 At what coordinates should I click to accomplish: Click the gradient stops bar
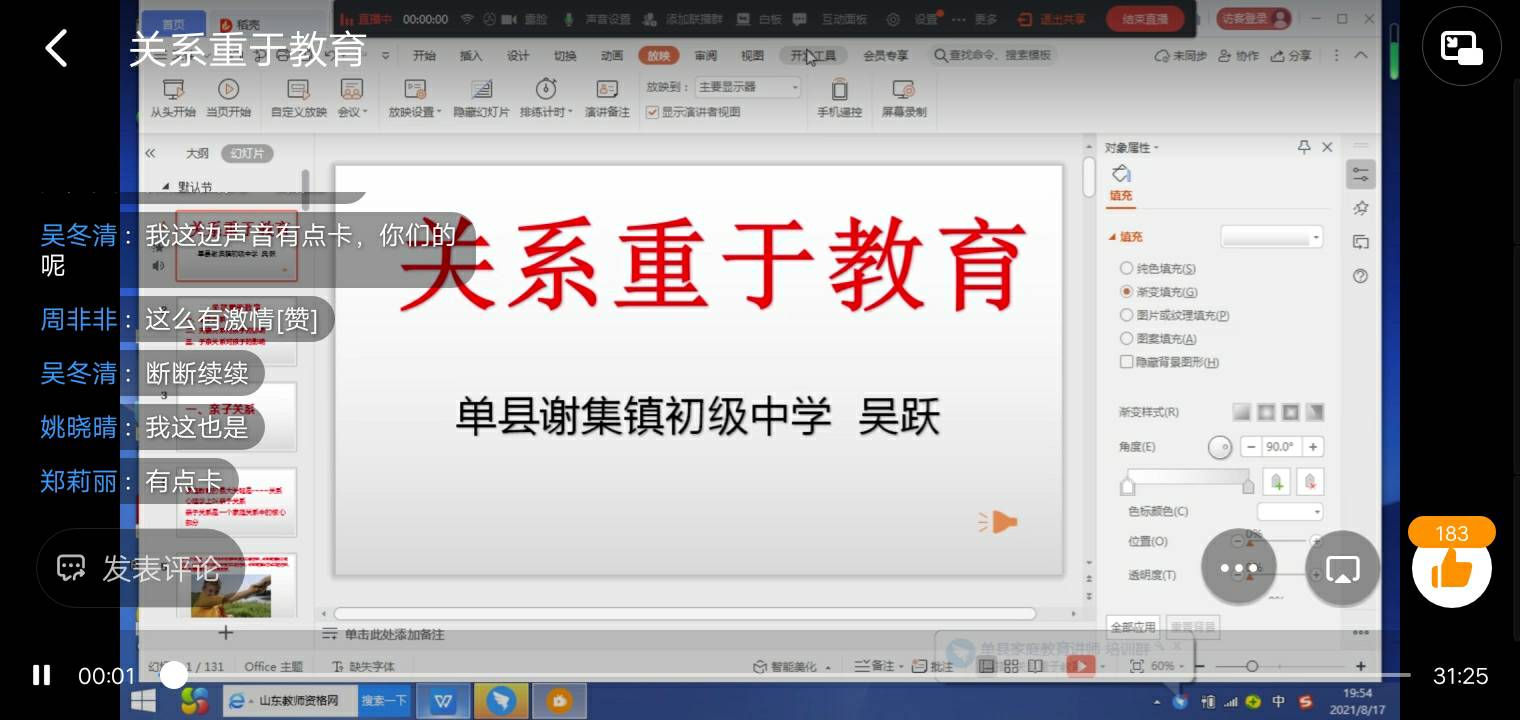coord(1188,477)
